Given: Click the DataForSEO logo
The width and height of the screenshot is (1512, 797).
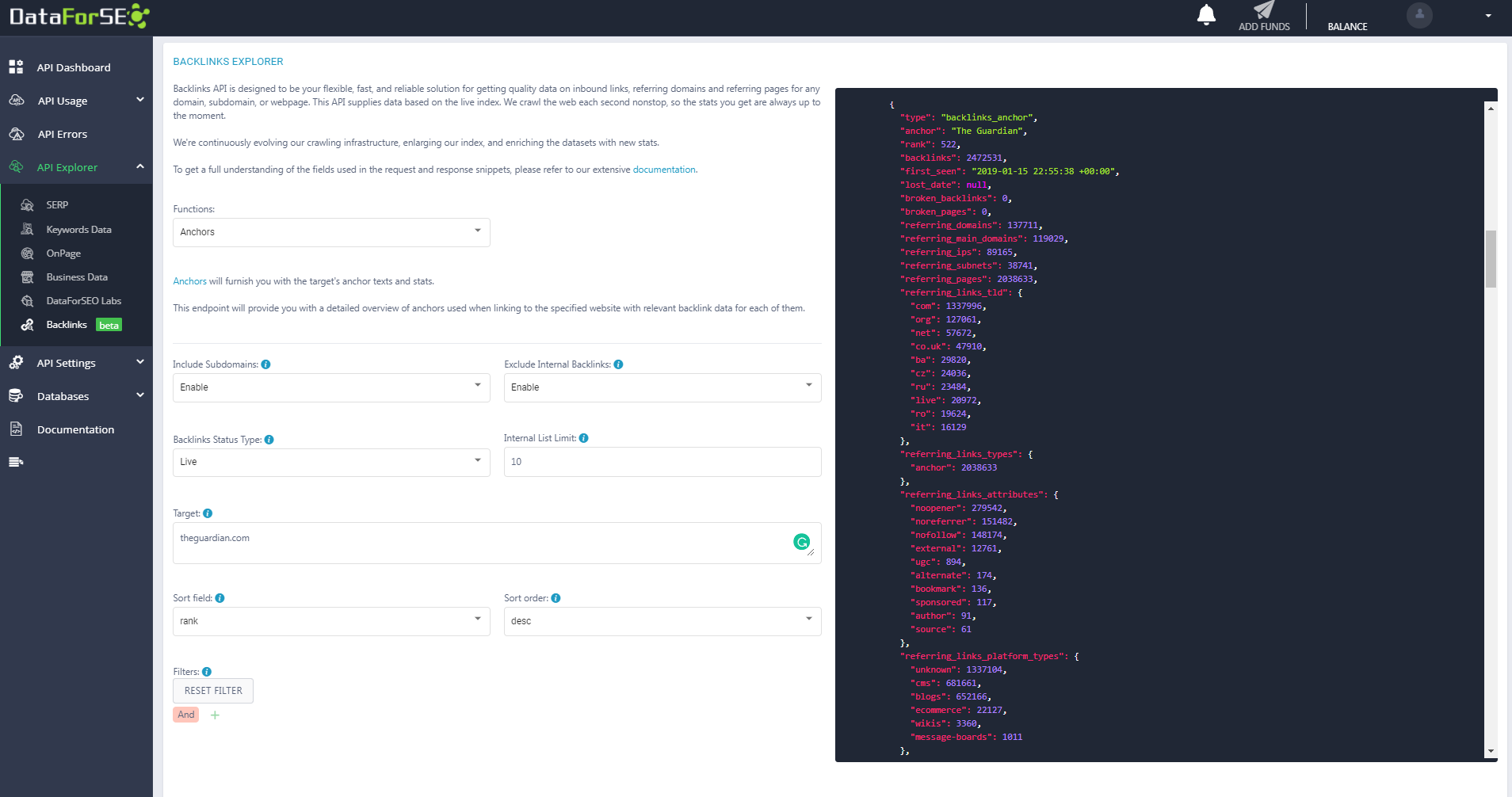Looking at the screenshot, I should tap(79, 16).
